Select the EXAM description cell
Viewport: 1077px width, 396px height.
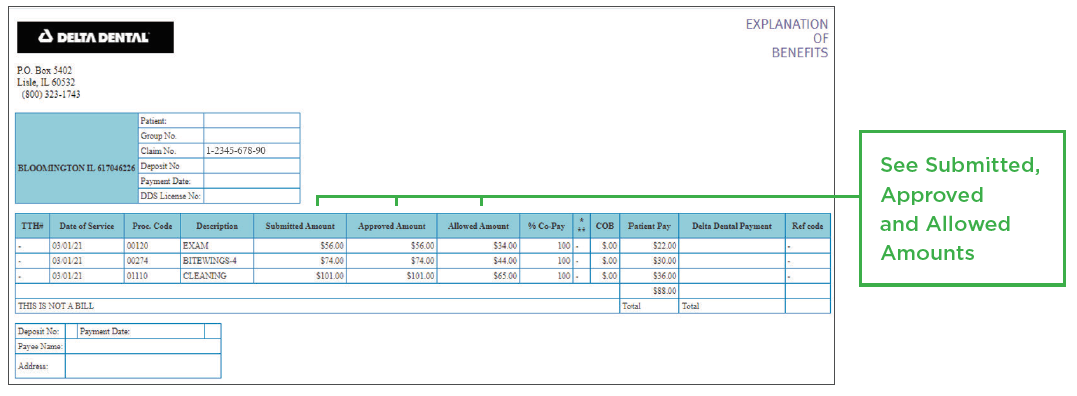[x=217, y=245]
